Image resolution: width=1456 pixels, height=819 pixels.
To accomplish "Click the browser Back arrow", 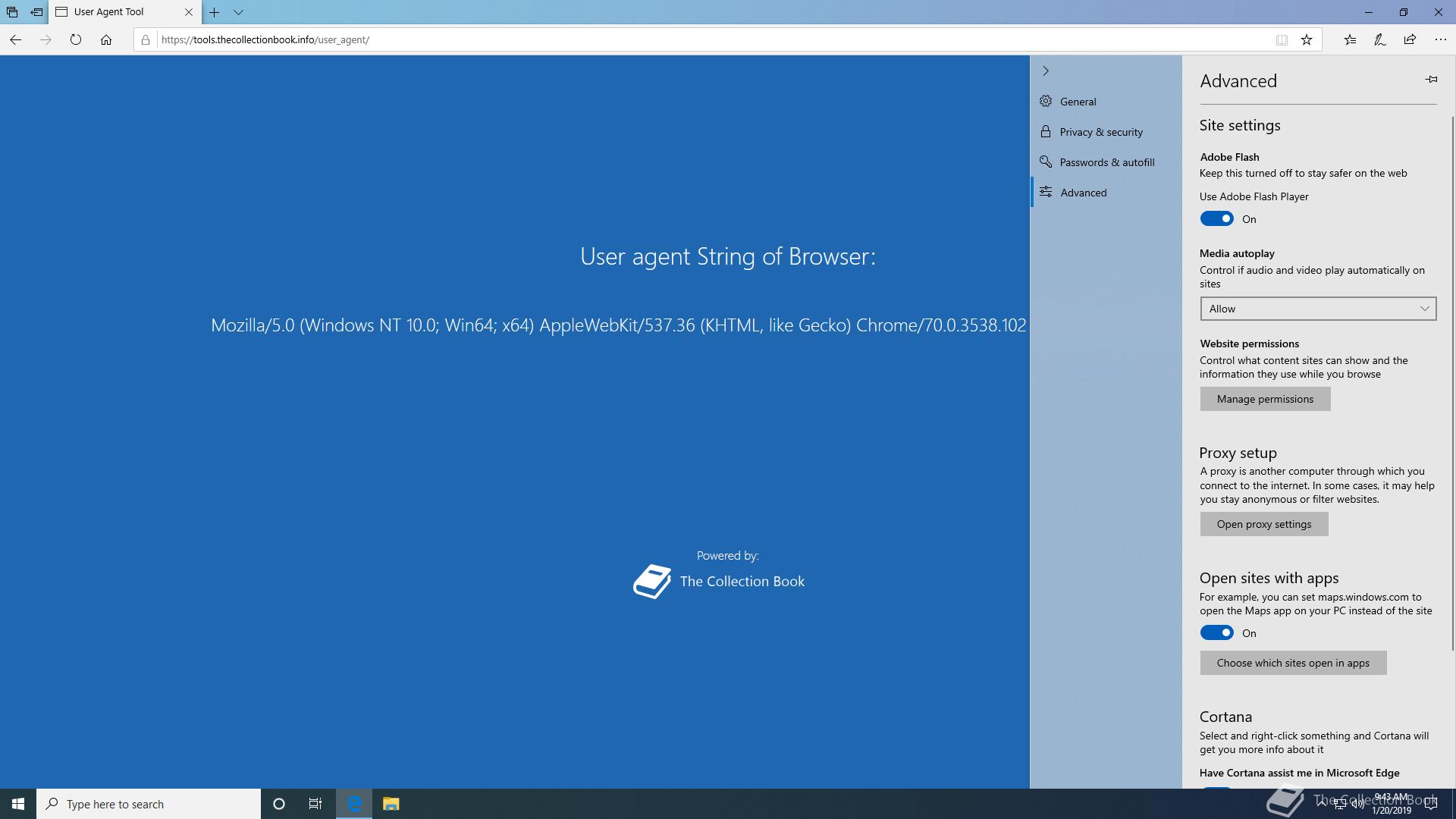I will click(x=15, y=39).
